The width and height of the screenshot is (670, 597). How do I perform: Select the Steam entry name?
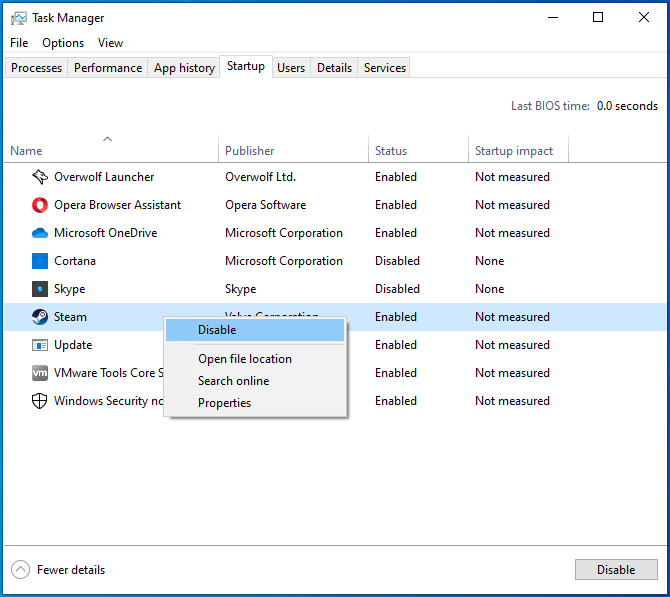(70, 317)
